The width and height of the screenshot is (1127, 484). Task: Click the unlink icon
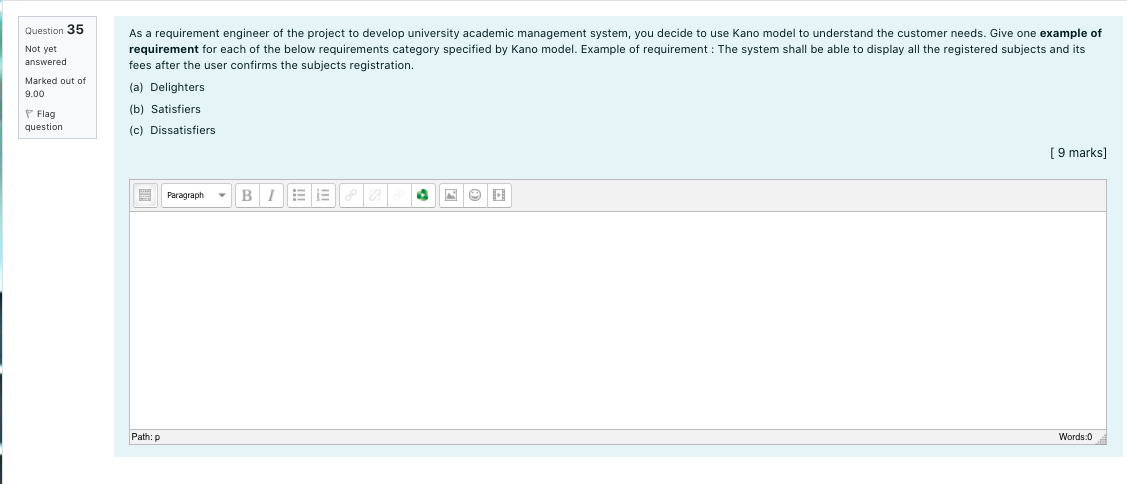374,195
